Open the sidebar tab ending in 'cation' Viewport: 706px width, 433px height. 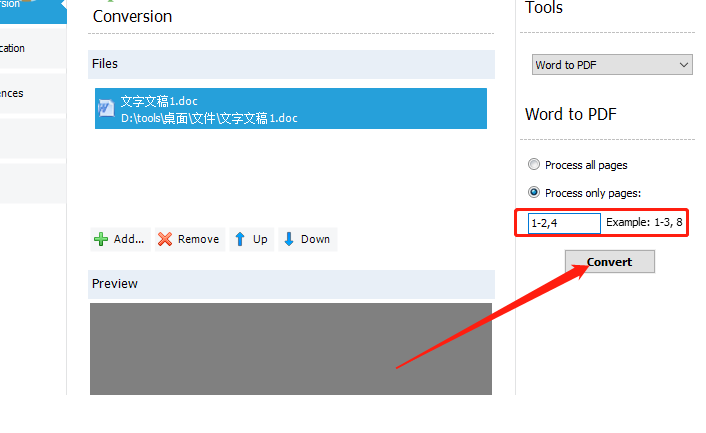[x=33, y=49]
